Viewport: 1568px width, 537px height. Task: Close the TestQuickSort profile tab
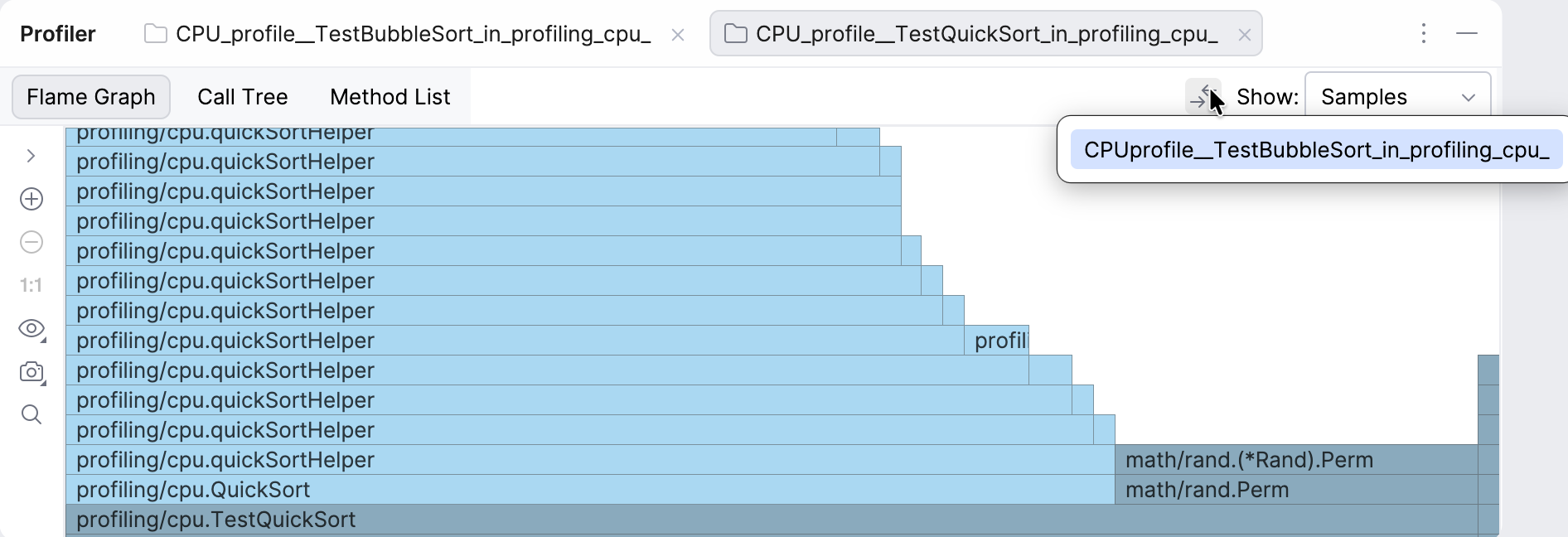coord(1244,35)
